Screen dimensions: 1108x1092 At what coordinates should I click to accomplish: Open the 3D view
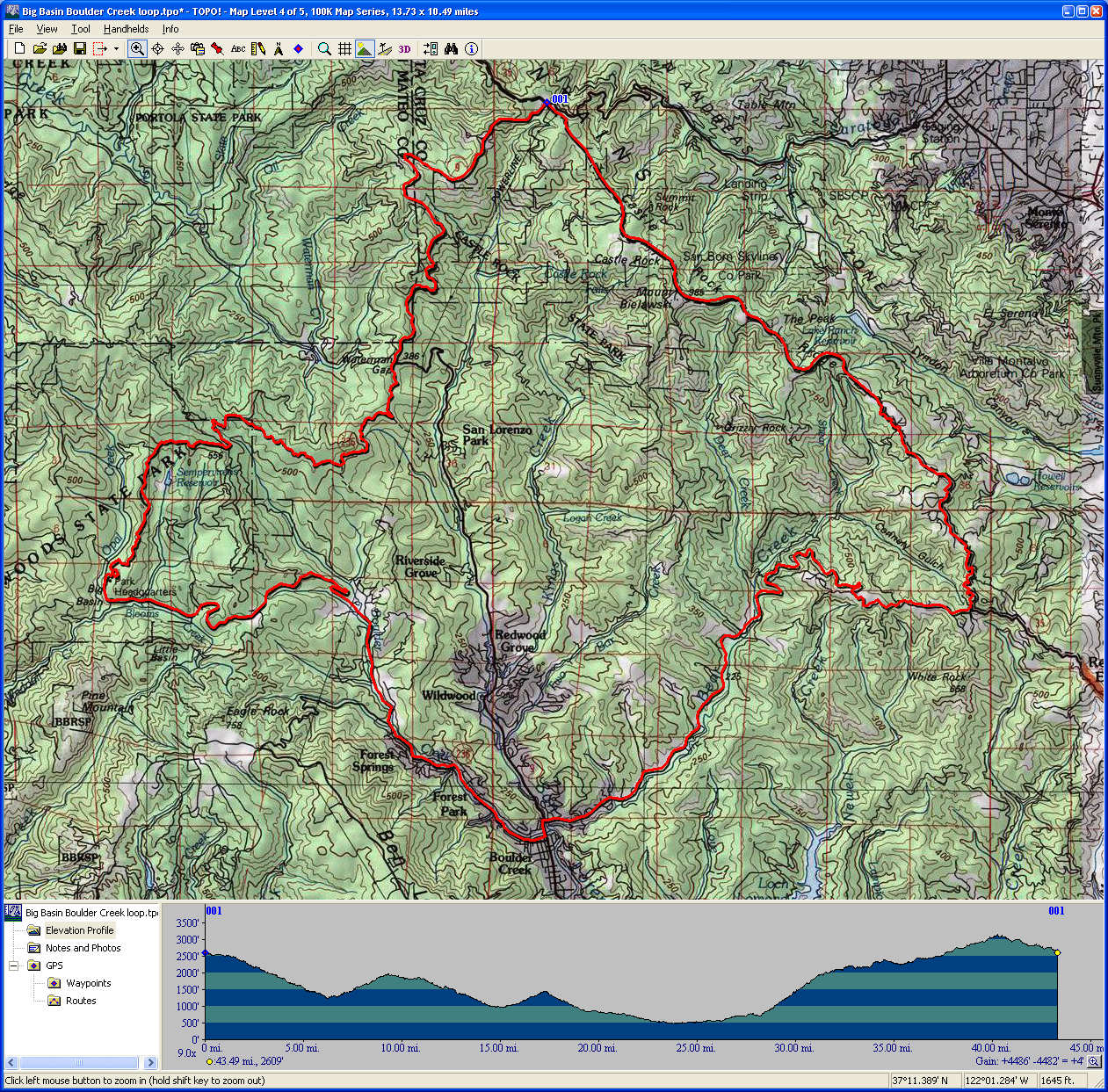coord(404,49)
